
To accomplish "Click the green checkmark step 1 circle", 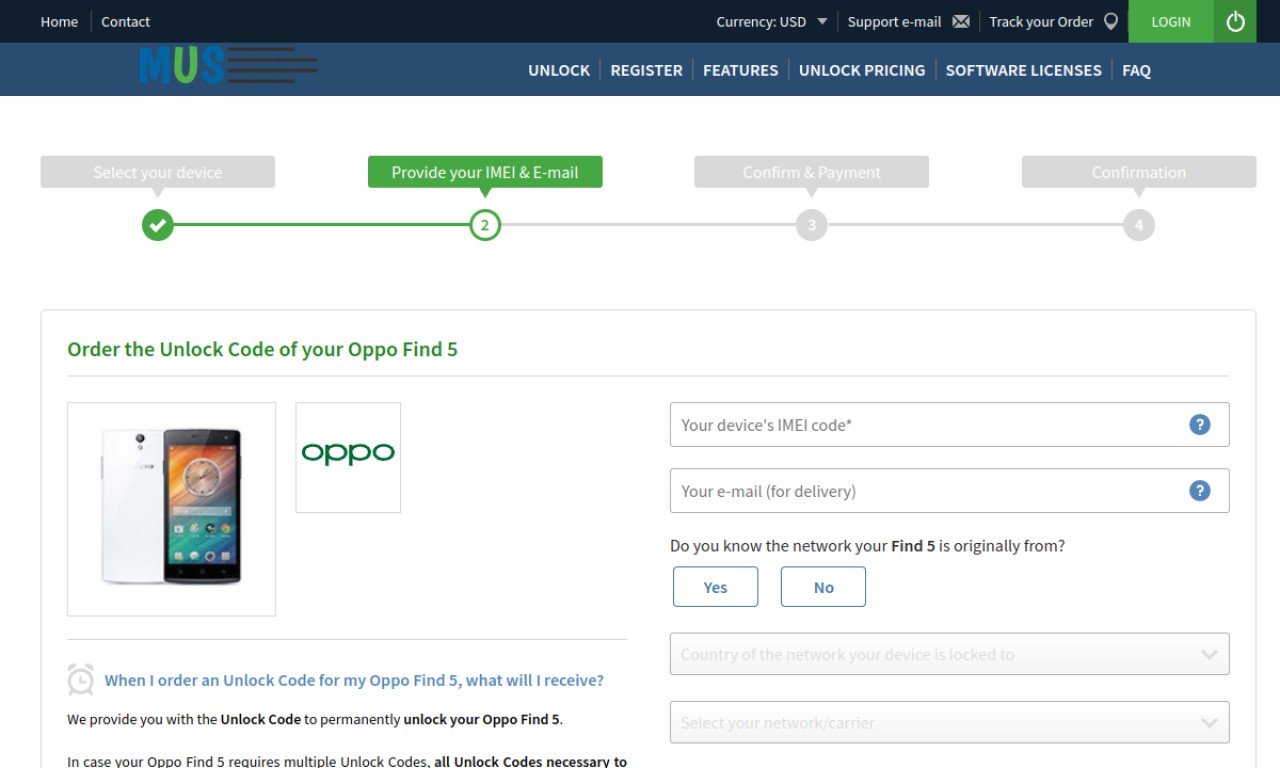I will point(157,225).
